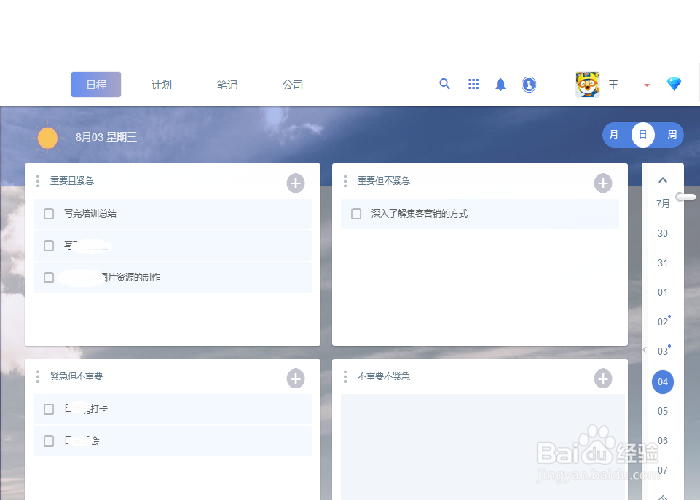Click the 紧急但不重要 panel title
700x500 pixels.
pos(76,376)
